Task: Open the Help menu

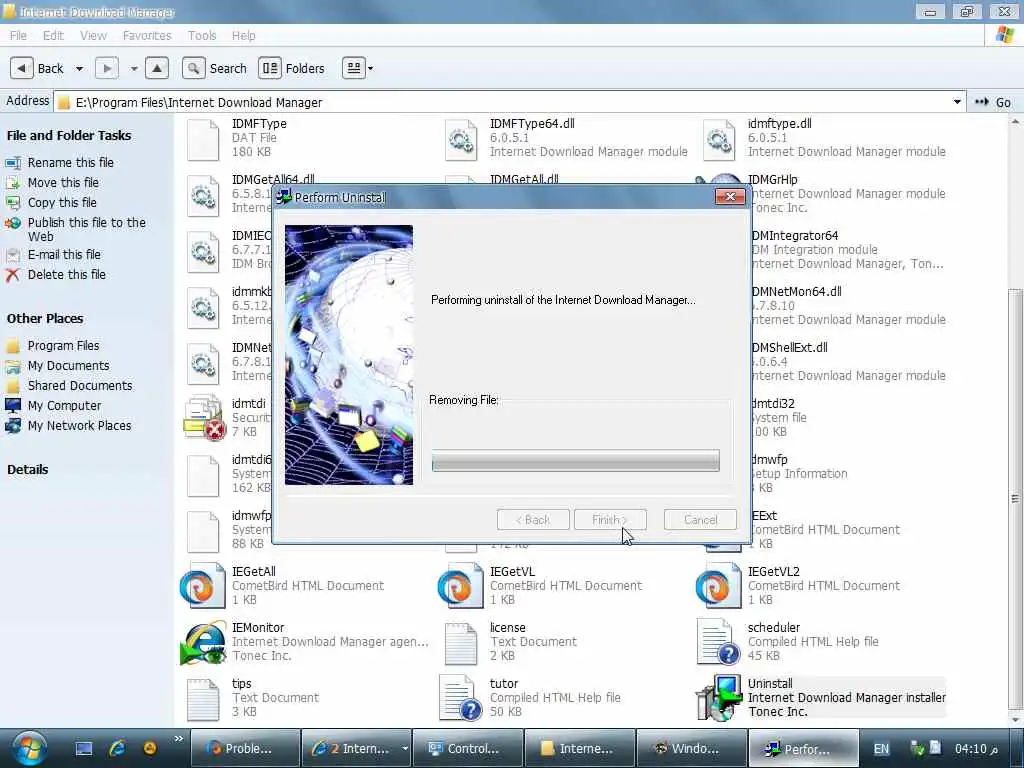Action: pyautogui.click(x=244, y=35)
